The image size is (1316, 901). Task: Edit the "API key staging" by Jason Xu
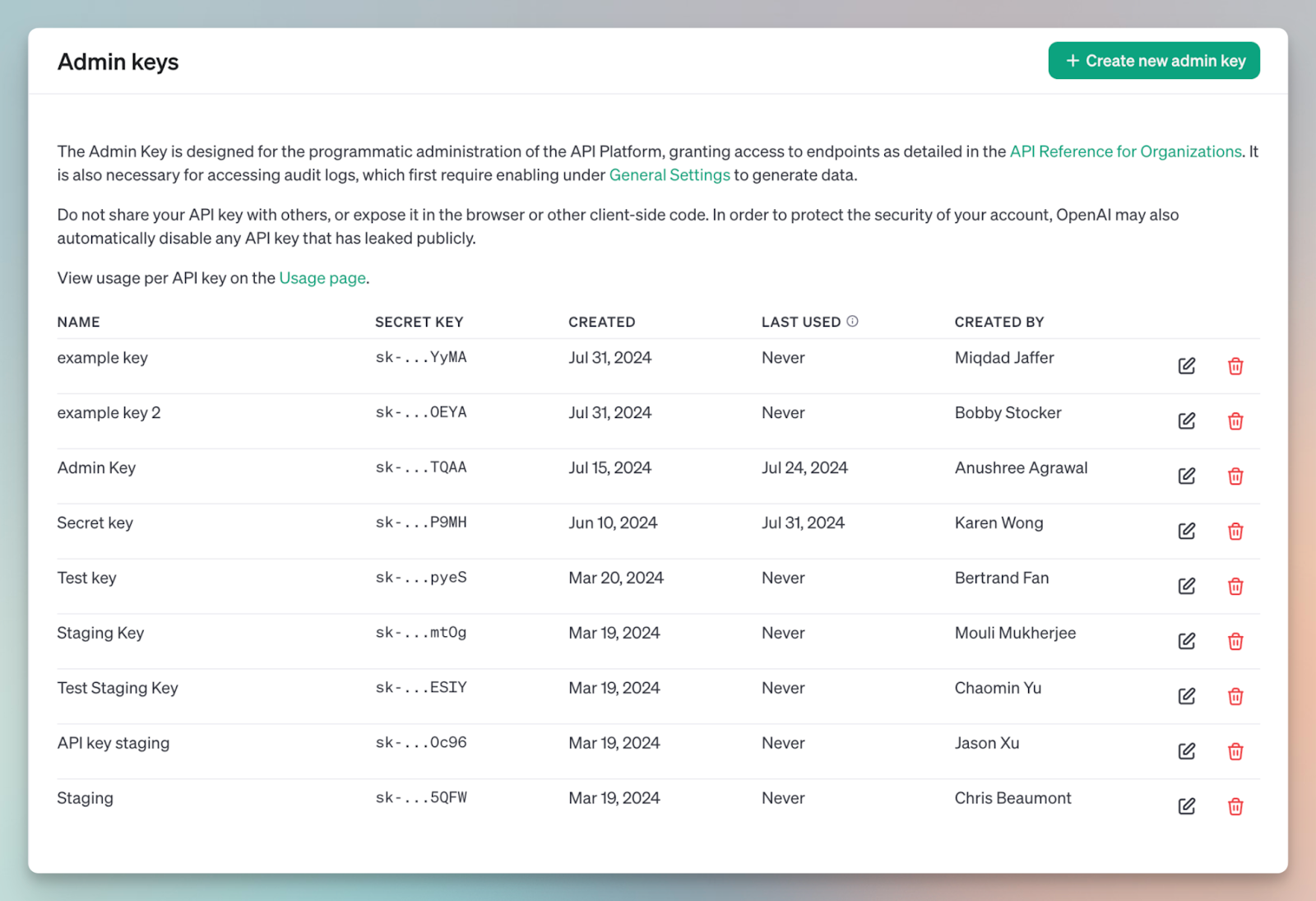1186,751
